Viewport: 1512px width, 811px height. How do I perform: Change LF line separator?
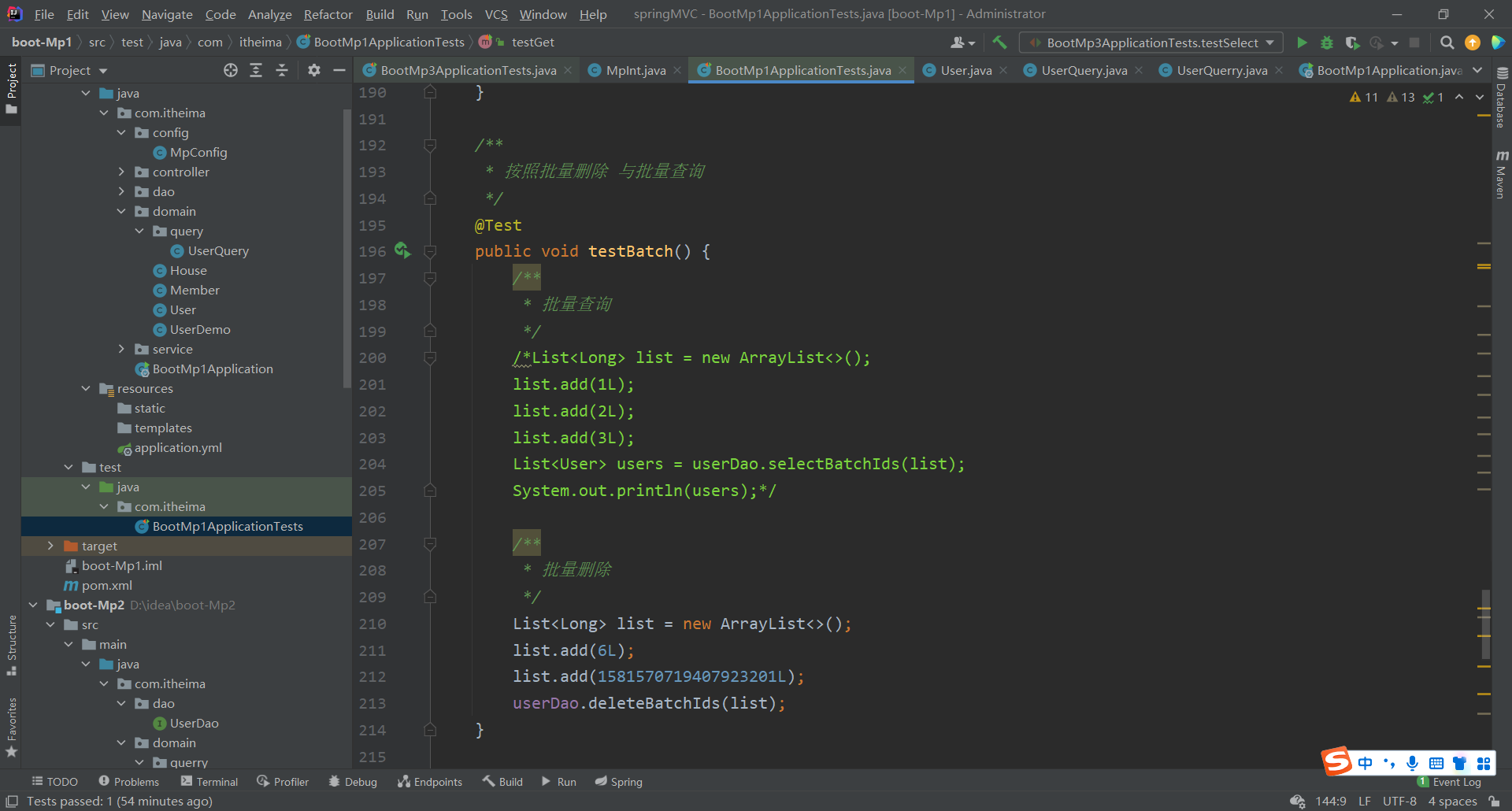click(1365, 802)
